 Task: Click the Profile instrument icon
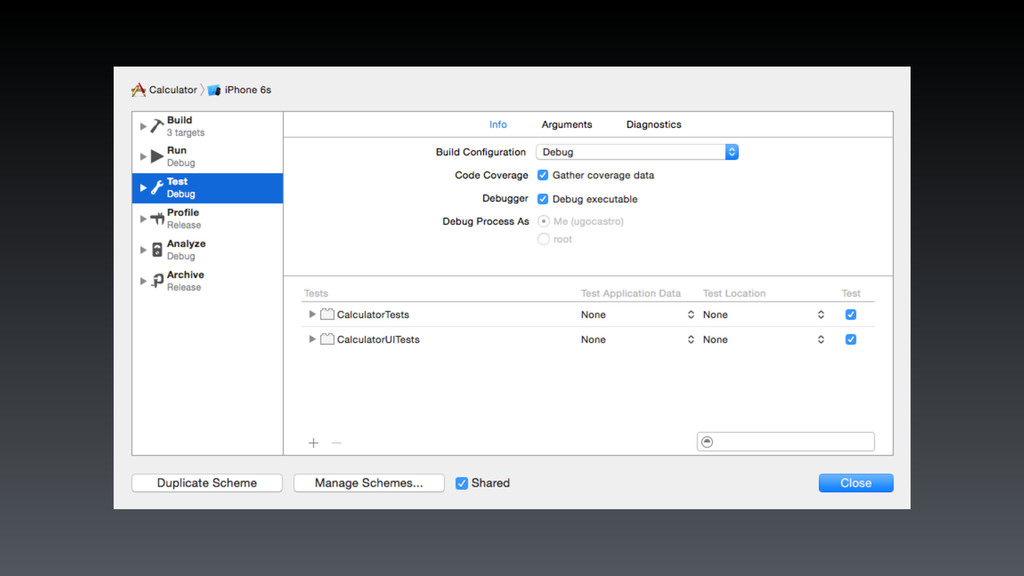pos(157,219)
